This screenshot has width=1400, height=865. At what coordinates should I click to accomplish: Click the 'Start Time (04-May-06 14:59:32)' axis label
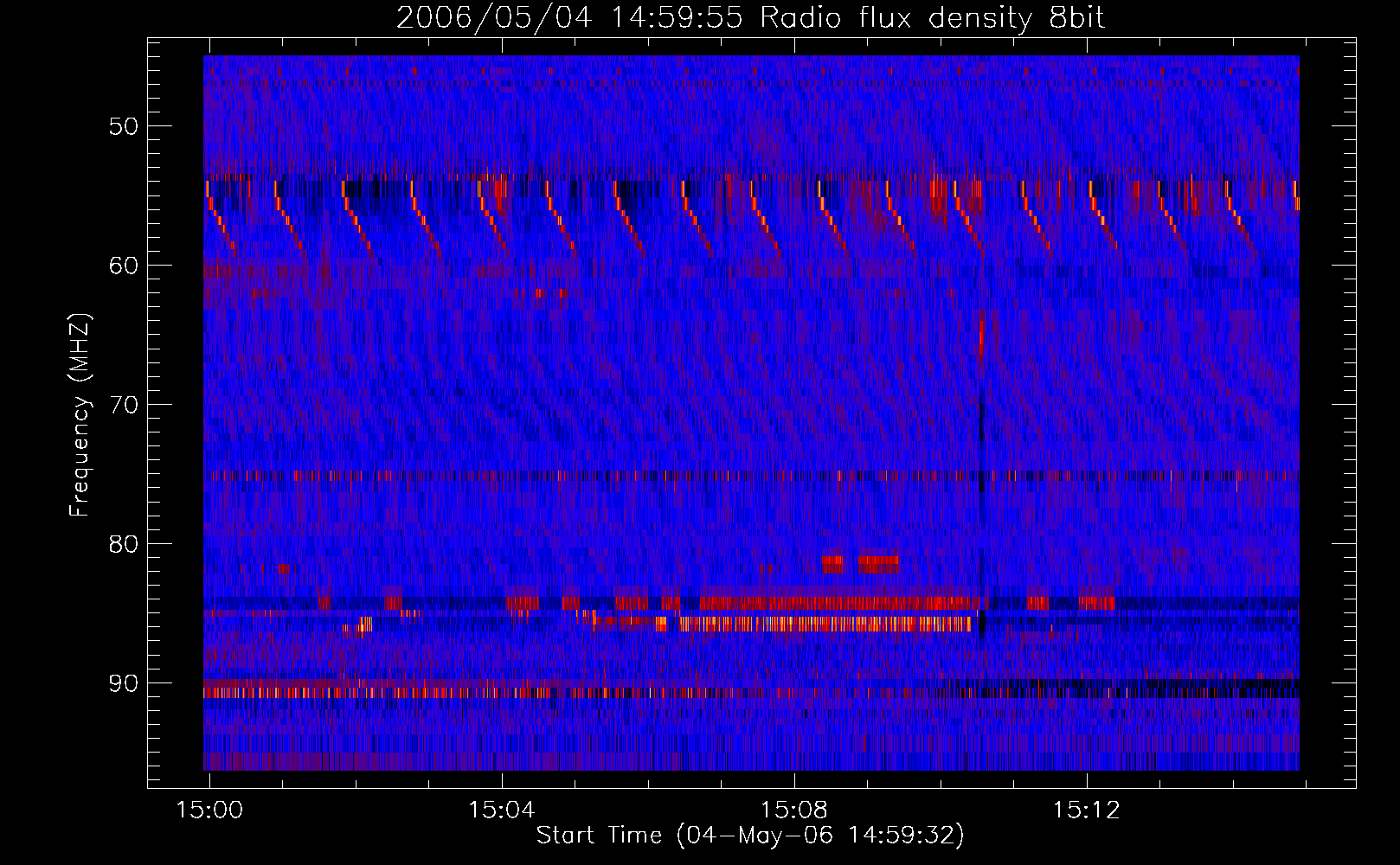[x=750, y=836]
